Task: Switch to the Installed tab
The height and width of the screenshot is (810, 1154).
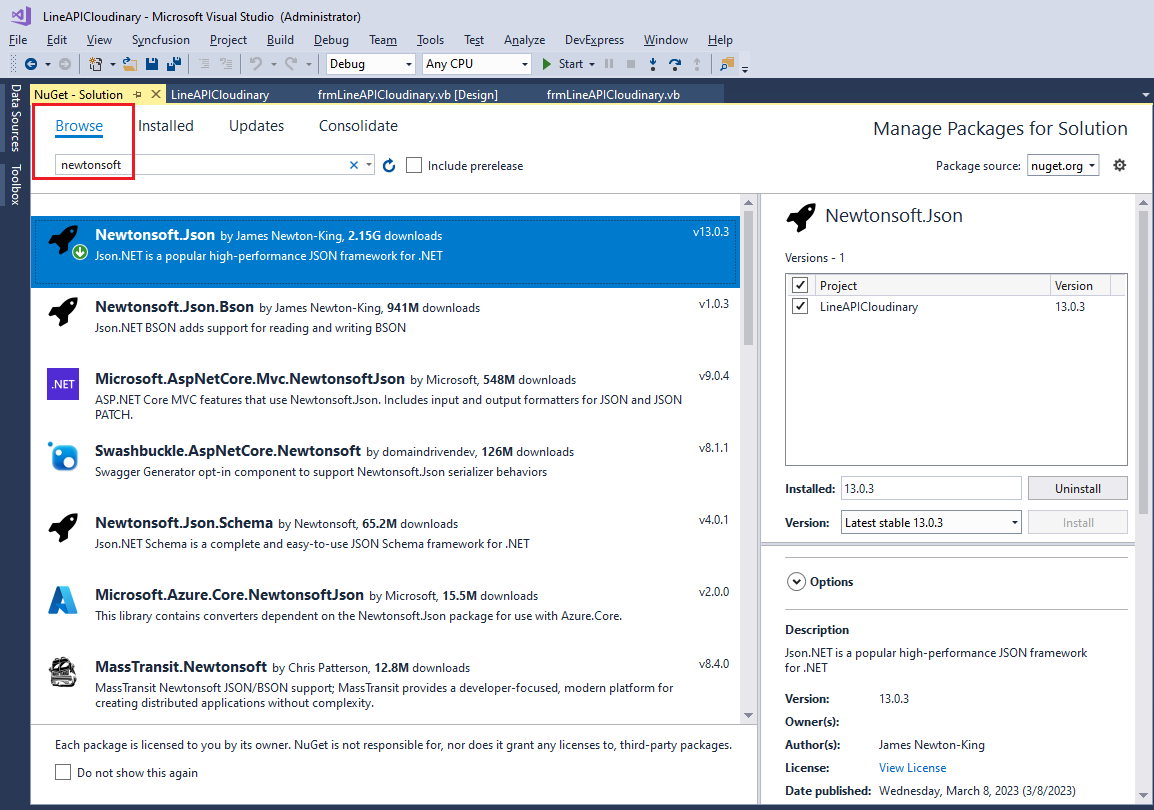Action: click(x=166, y=125)
